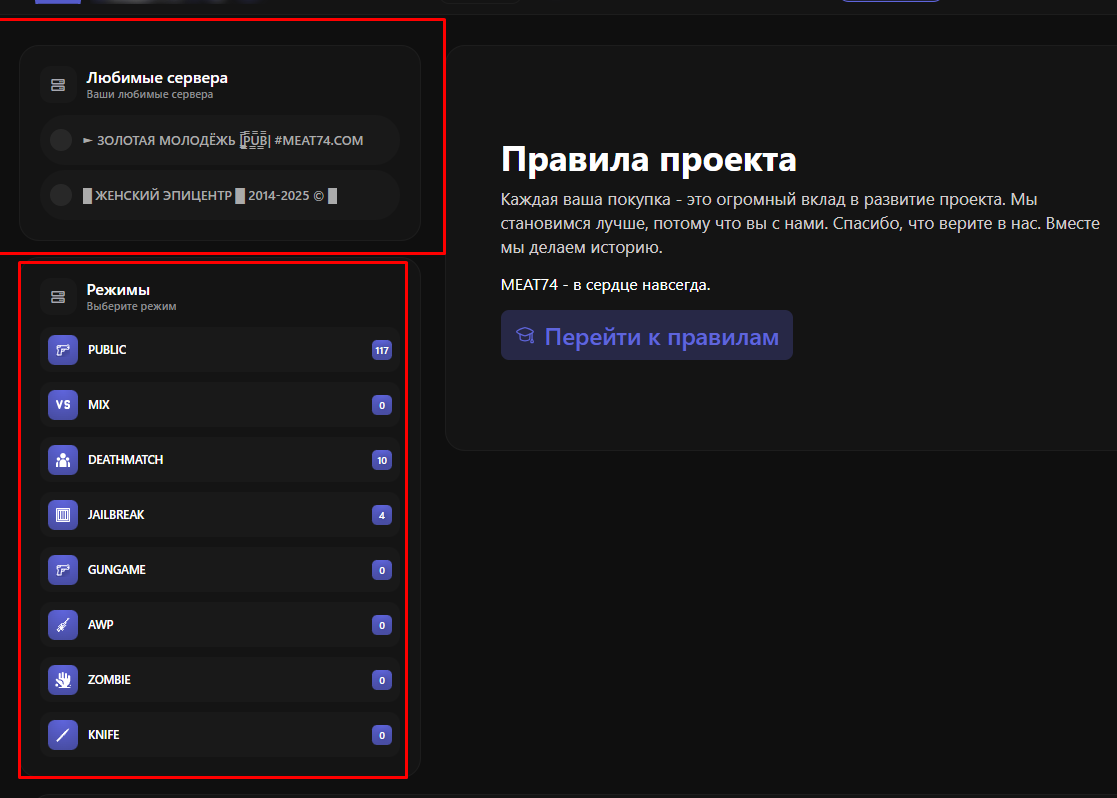Image resolution: width=1117 pixels, height=798 pixels.
Task: Click the JAILBREAK mode cage icon
Action: 62,515
